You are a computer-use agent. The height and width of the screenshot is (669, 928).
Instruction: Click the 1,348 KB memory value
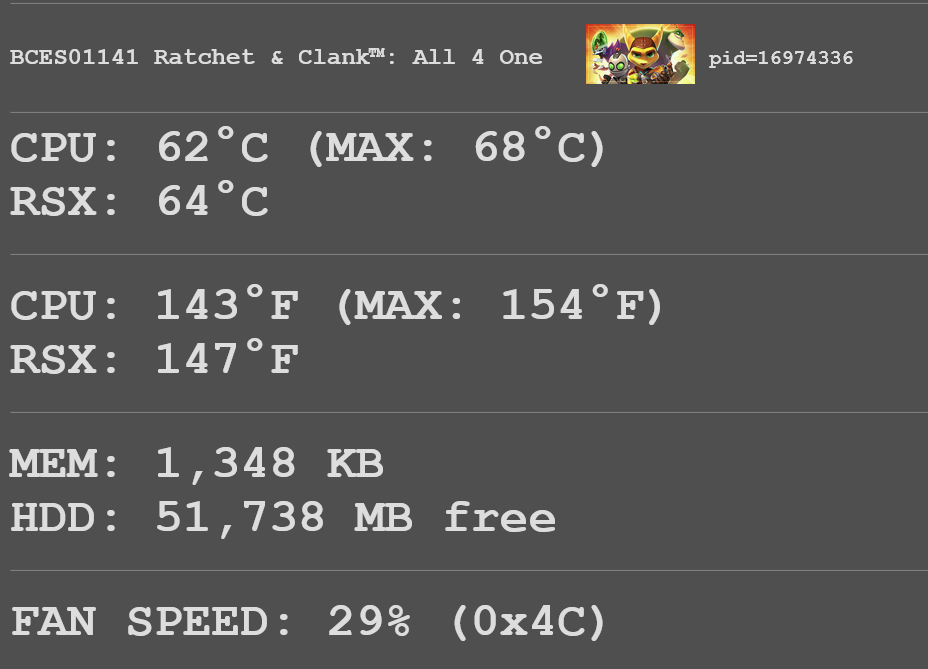pos(270,464)
